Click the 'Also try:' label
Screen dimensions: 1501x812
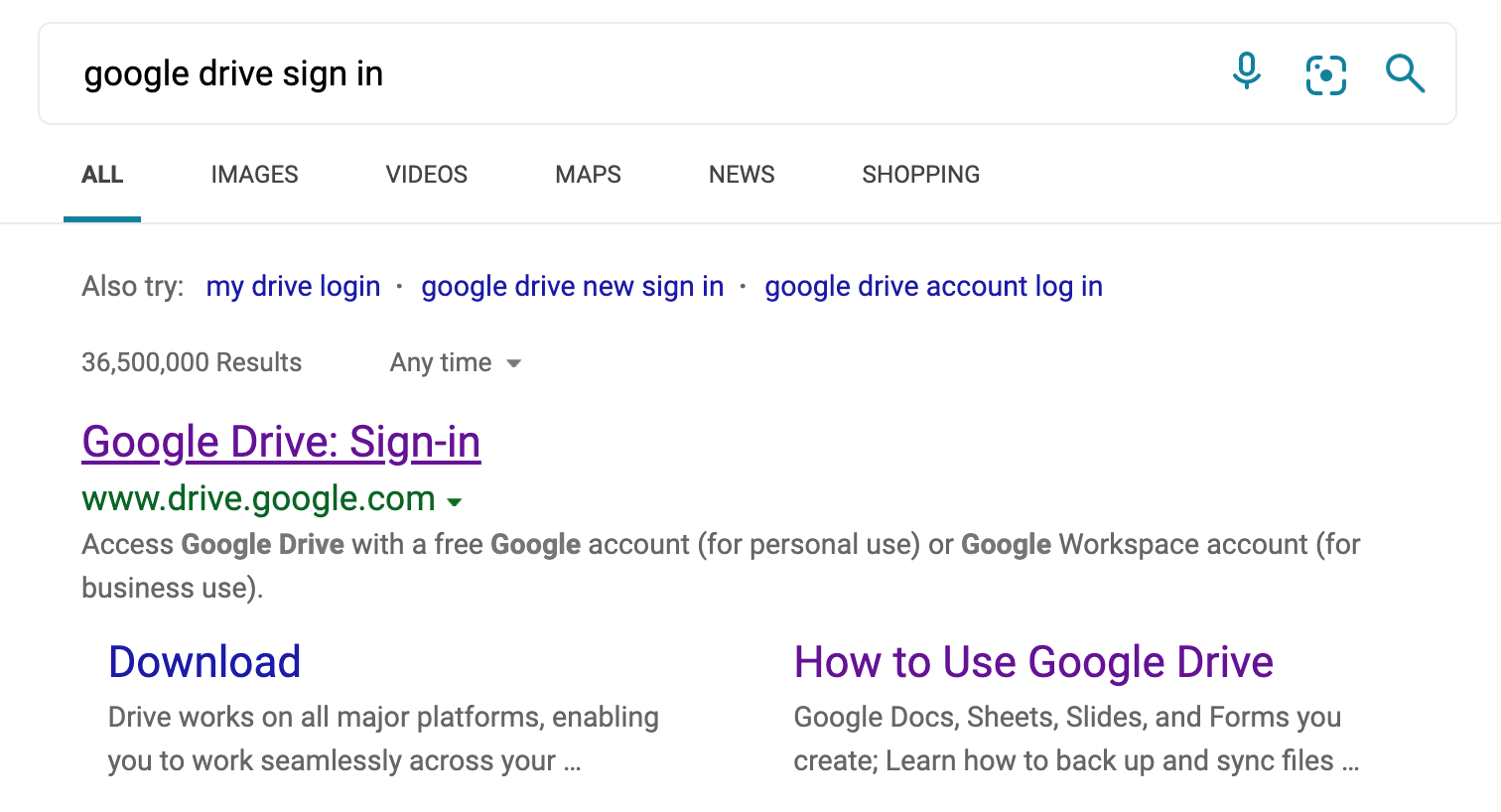click(x=133, y=287)
